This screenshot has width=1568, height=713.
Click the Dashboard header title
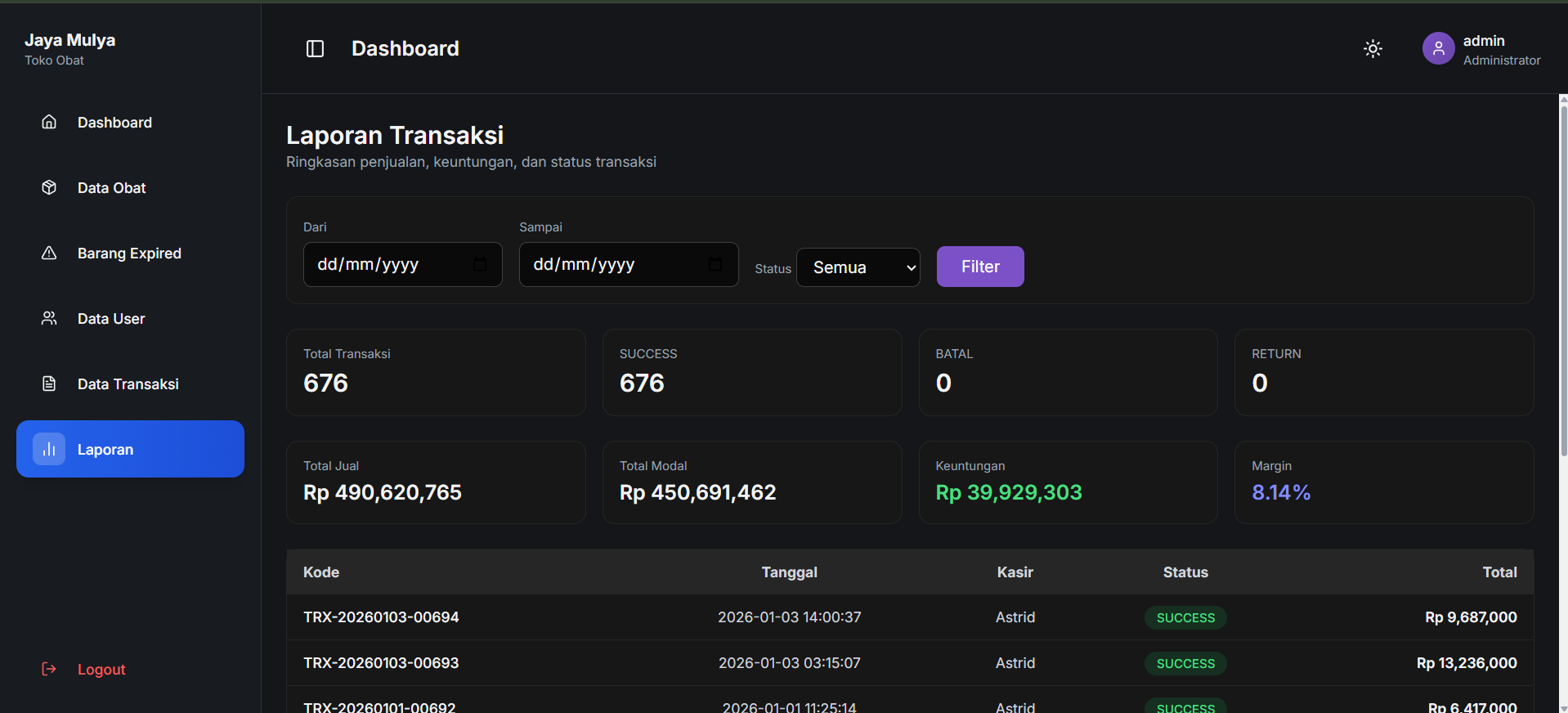[405, 48]
